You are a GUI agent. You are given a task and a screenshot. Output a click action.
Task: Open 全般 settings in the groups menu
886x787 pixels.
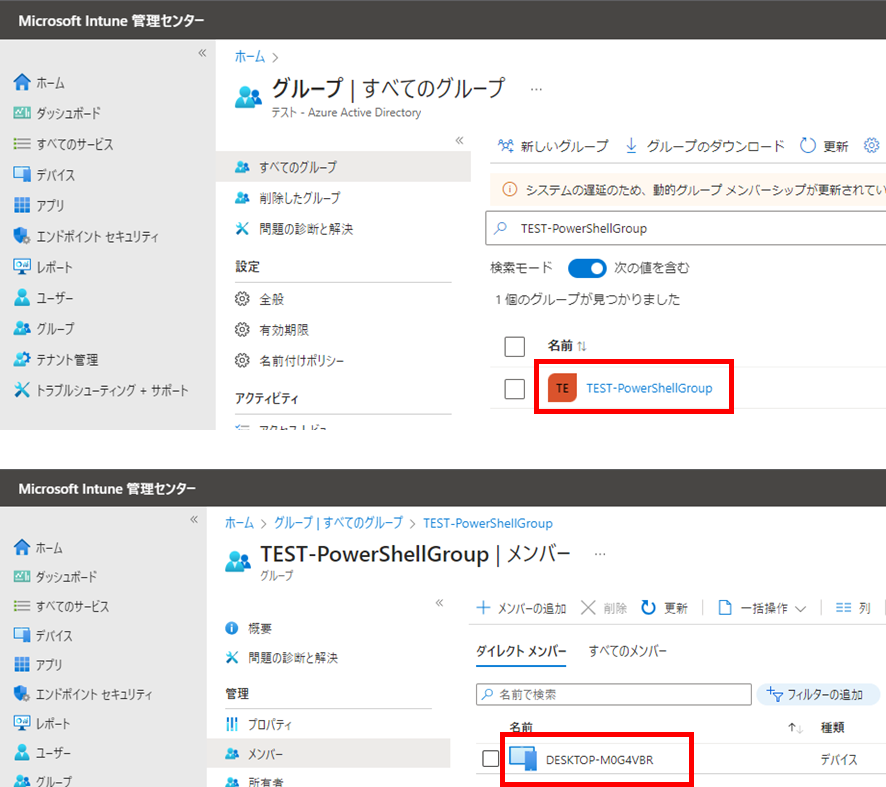point(259,299)
